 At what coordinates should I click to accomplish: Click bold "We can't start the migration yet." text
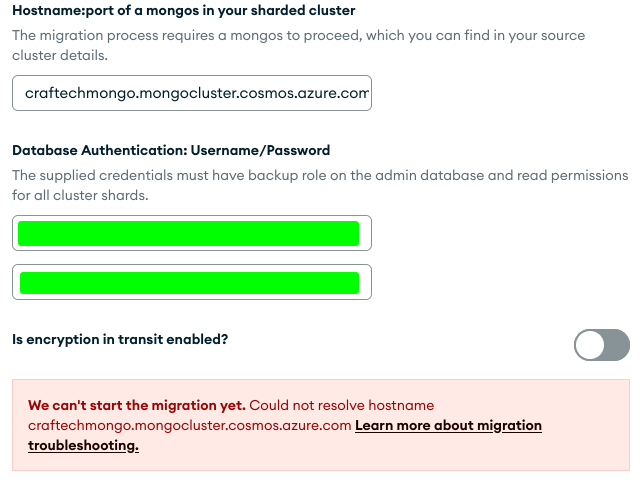point(136,405)
